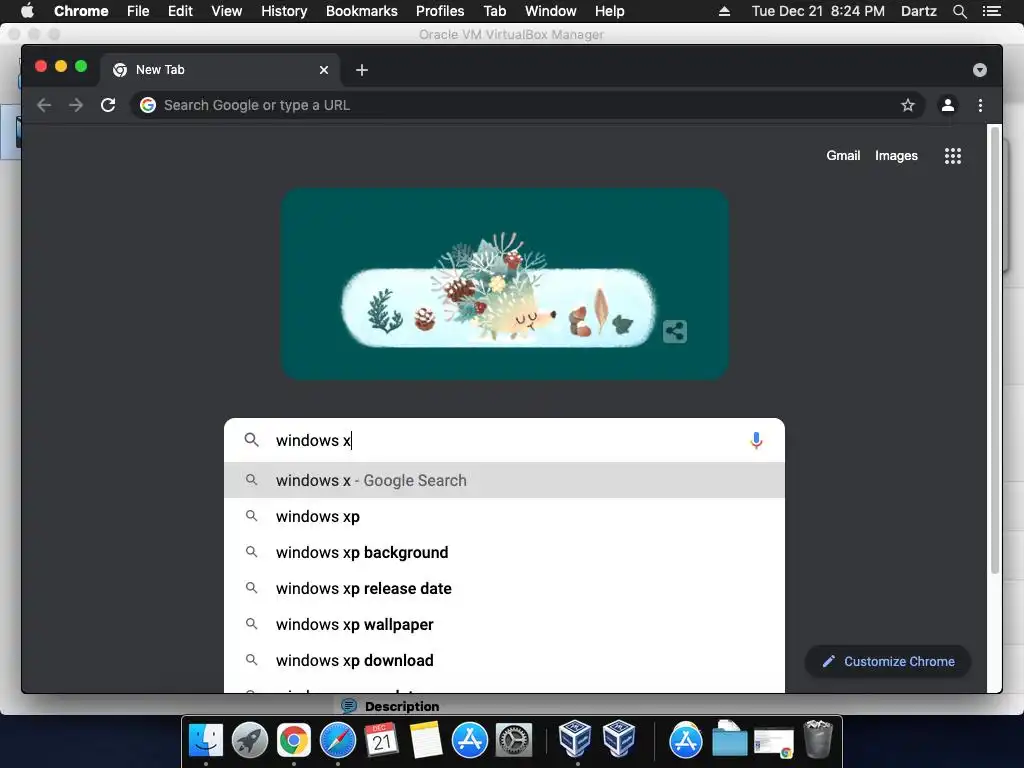Screen dimensions: 1024x768
Task: Open the Chrome profile avatar icon
Action: click(948, 105)
